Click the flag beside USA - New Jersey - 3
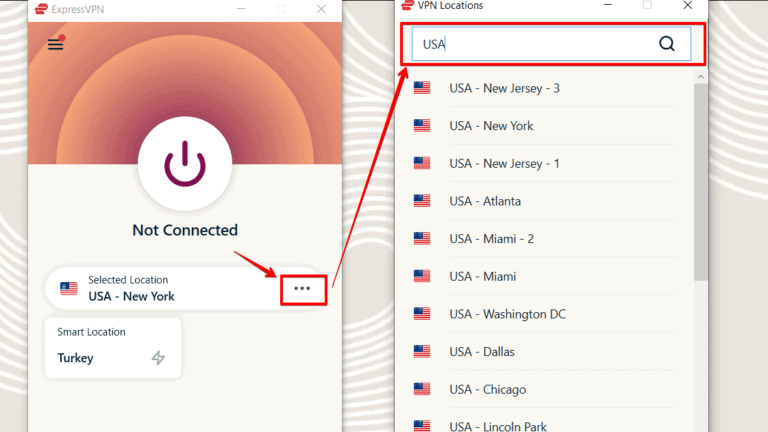Viewport: 768px width, 432px height. pyautogui.click(x=422, y=88)
